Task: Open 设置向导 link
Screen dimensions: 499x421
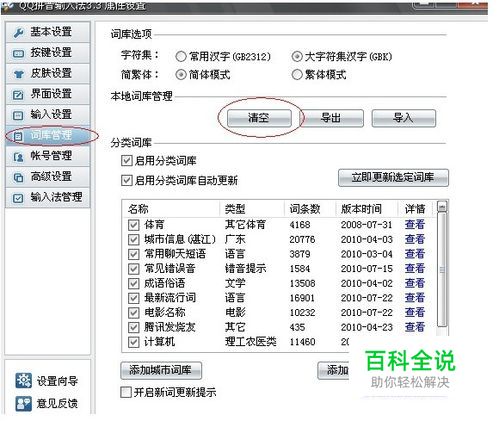Action: [57, 381]
